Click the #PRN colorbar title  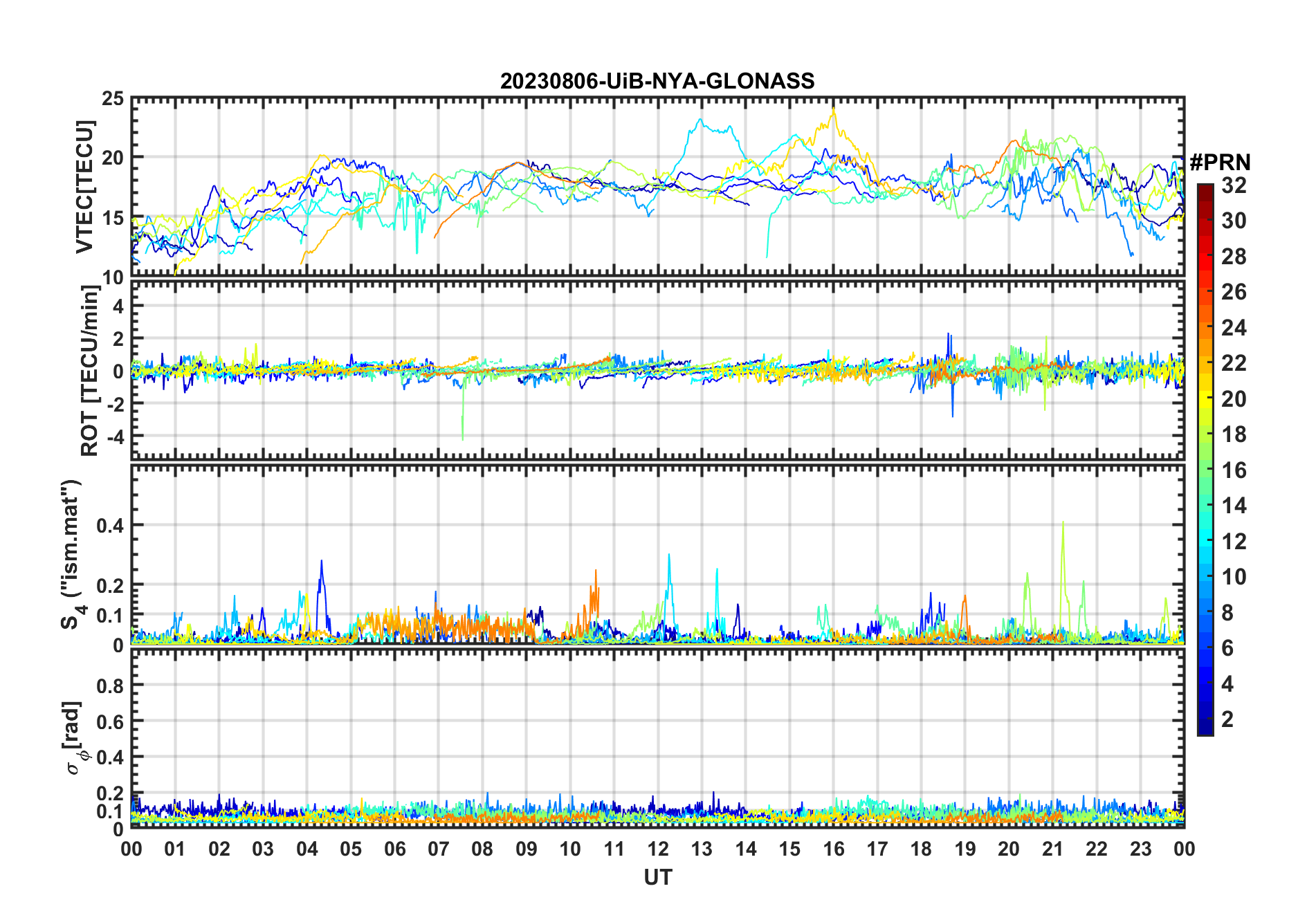1220,163
